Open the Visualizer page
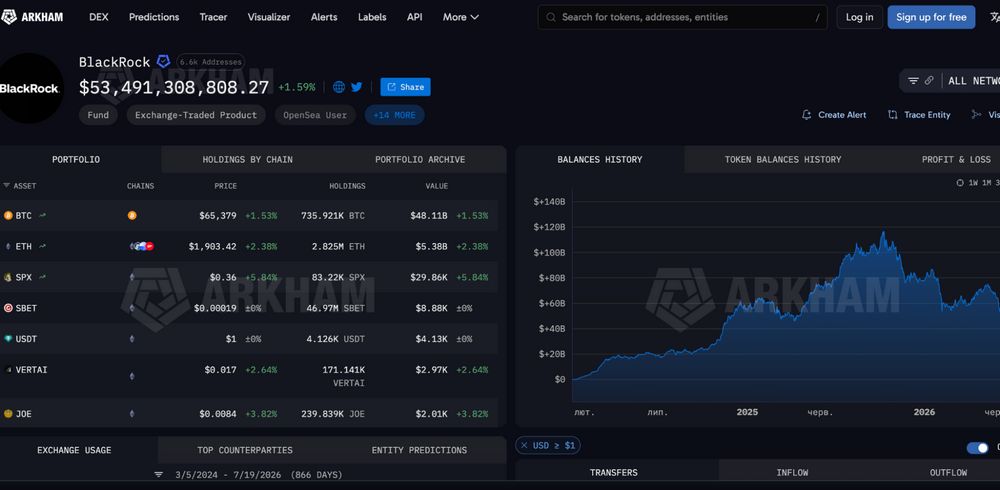 [268, 17]
